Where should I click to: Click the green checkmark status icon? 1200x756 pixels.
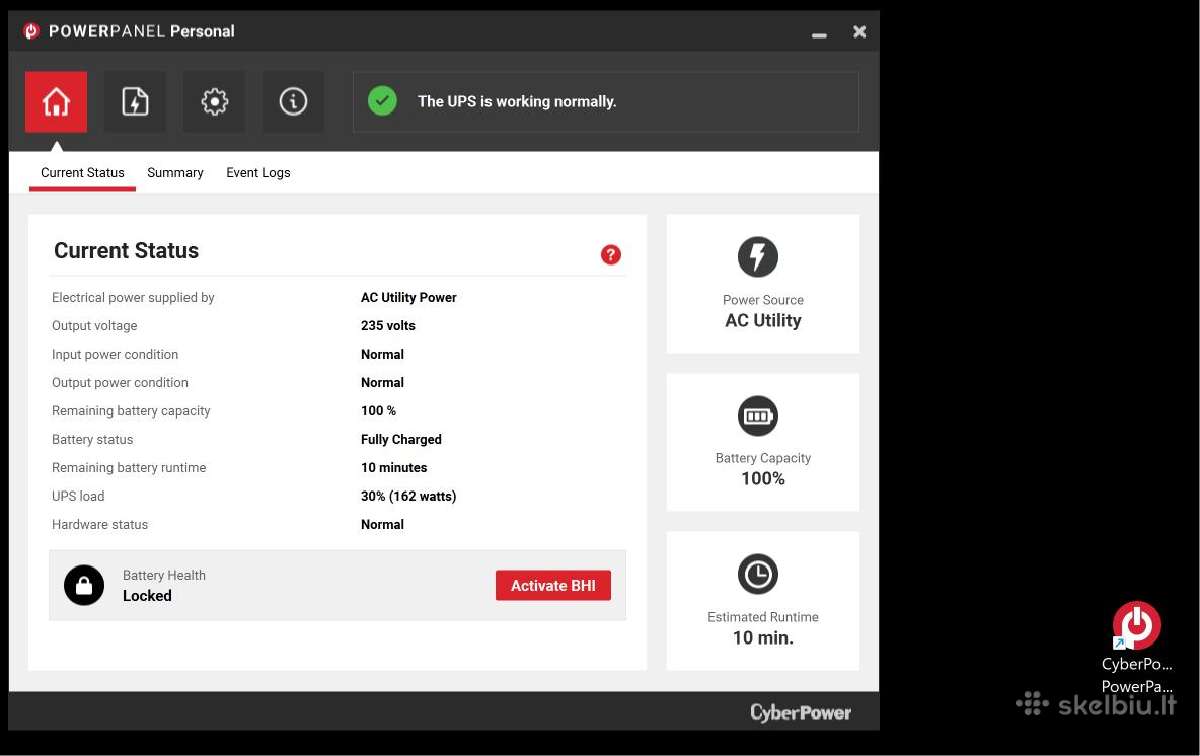pyautogui.click(x=382, y=101)
